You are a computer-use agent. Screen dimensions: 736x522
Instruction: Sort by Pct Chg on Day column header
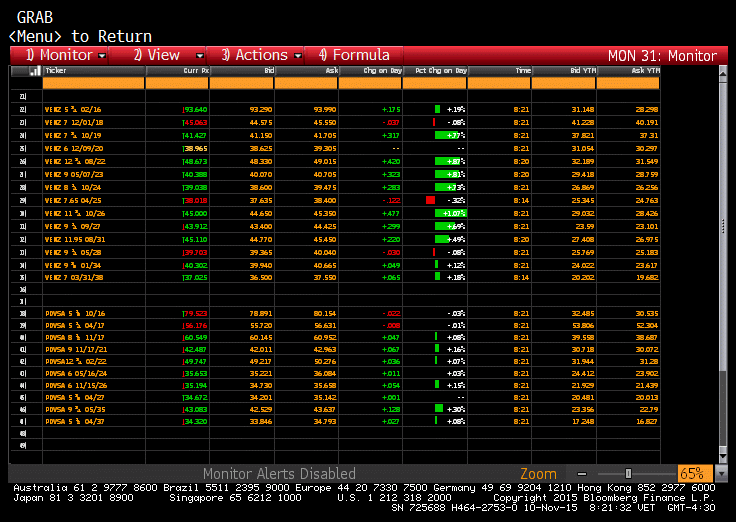tap(435, 71)
